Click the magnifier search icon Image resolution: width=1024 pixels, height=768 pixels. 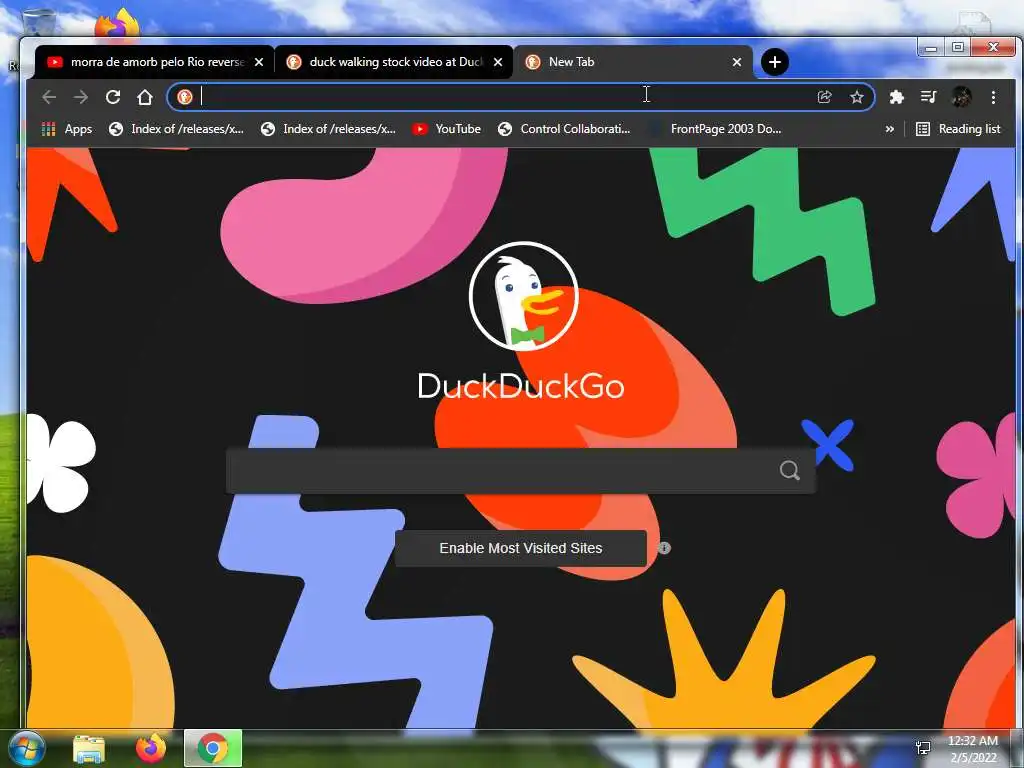click(x=790, y=470)
